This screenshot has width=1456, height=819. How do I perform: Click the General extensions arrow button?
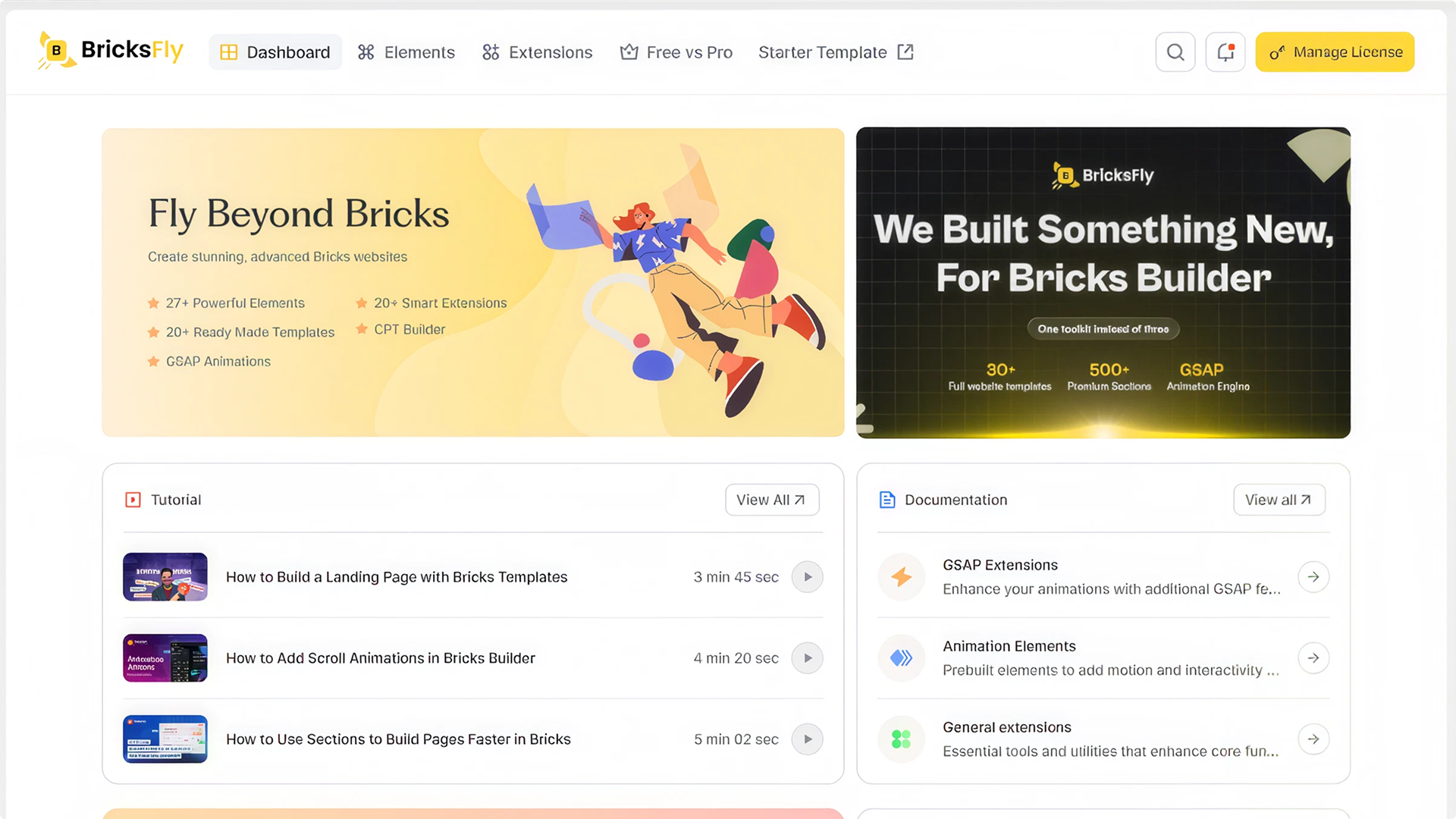(1313, 739)
